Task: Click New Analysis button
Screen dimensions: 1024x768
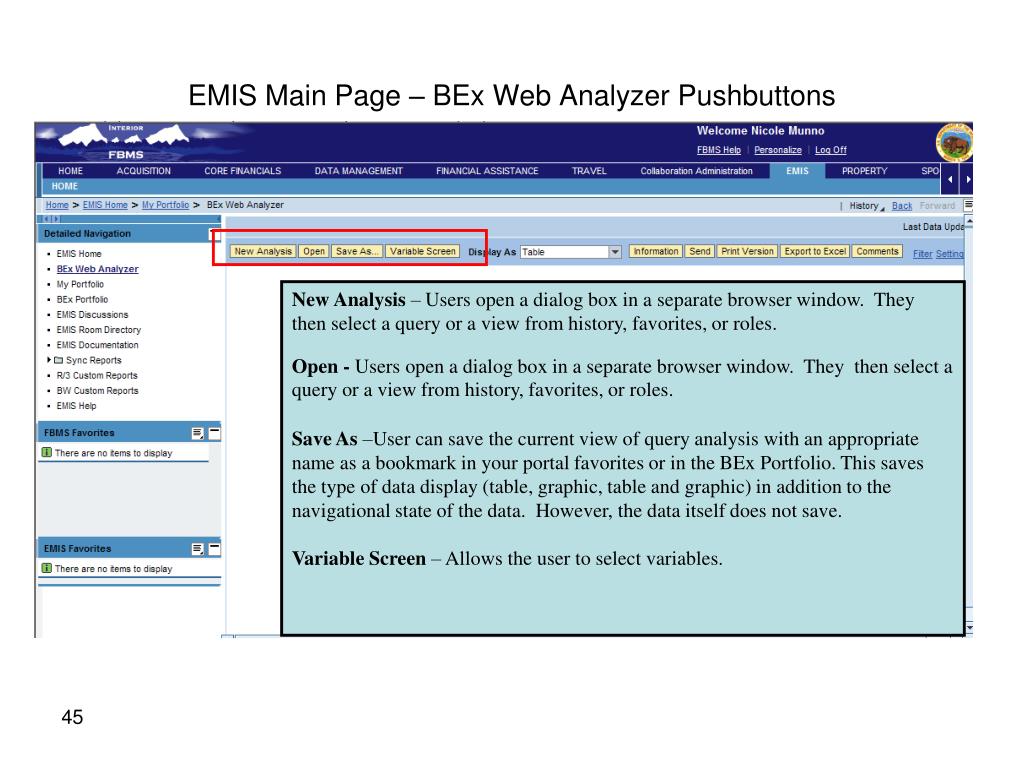Action: 263,251
